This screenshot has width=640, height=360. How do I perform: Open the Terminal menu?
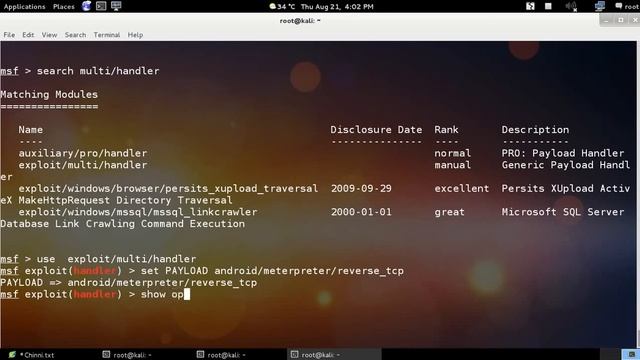point(107,35)
